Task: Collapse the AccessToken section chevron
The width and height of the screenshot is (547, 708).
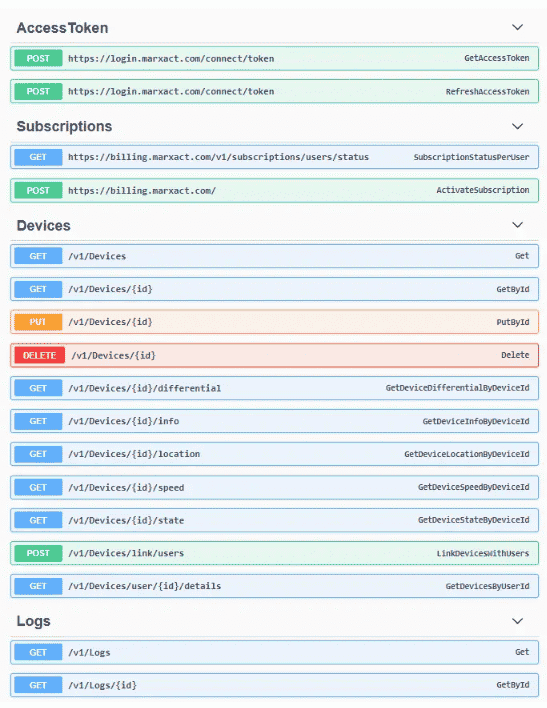Action: click(517, 28)
